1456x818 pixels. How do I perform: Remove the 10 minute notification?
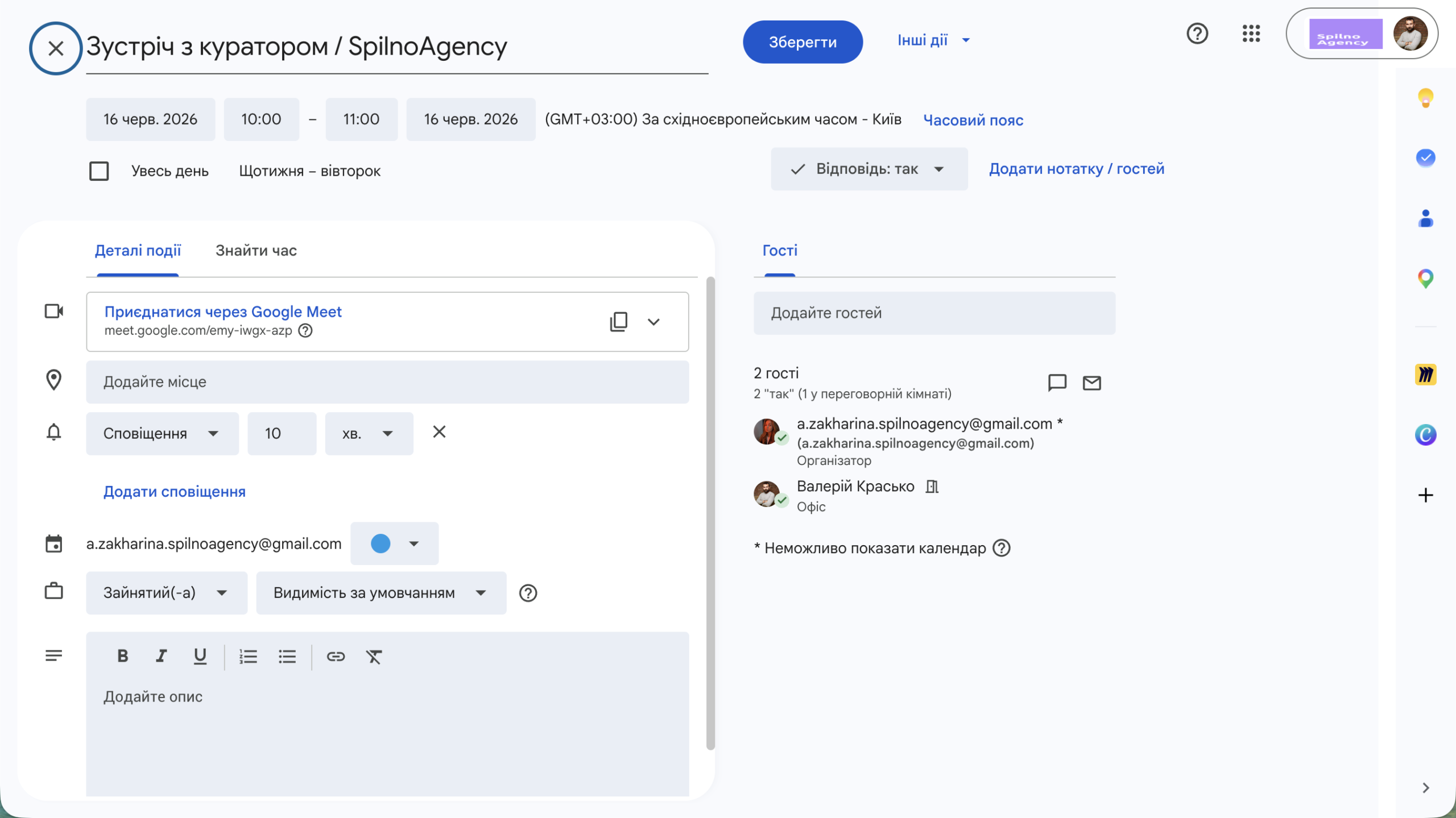pos(439,432)
